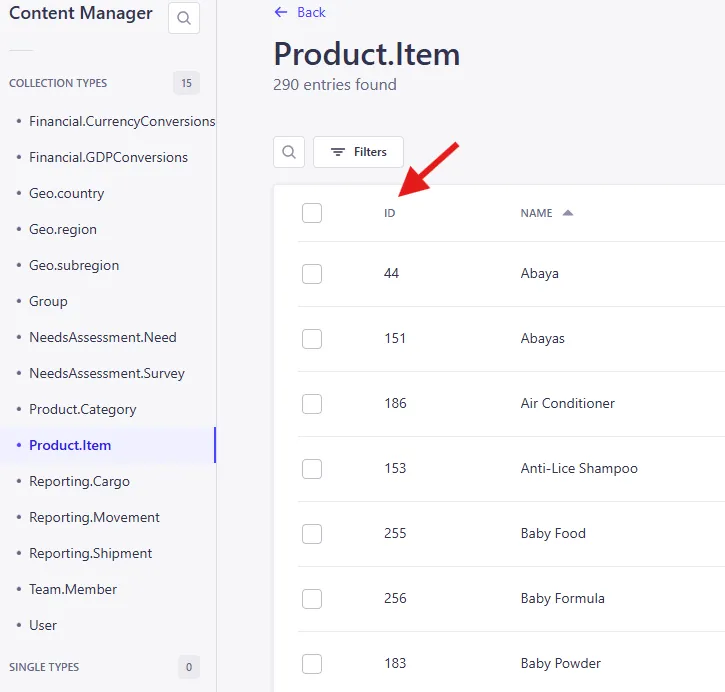Go back using the Back link
This screenshot has height=692, width=725.
click(x=300, y=12)
